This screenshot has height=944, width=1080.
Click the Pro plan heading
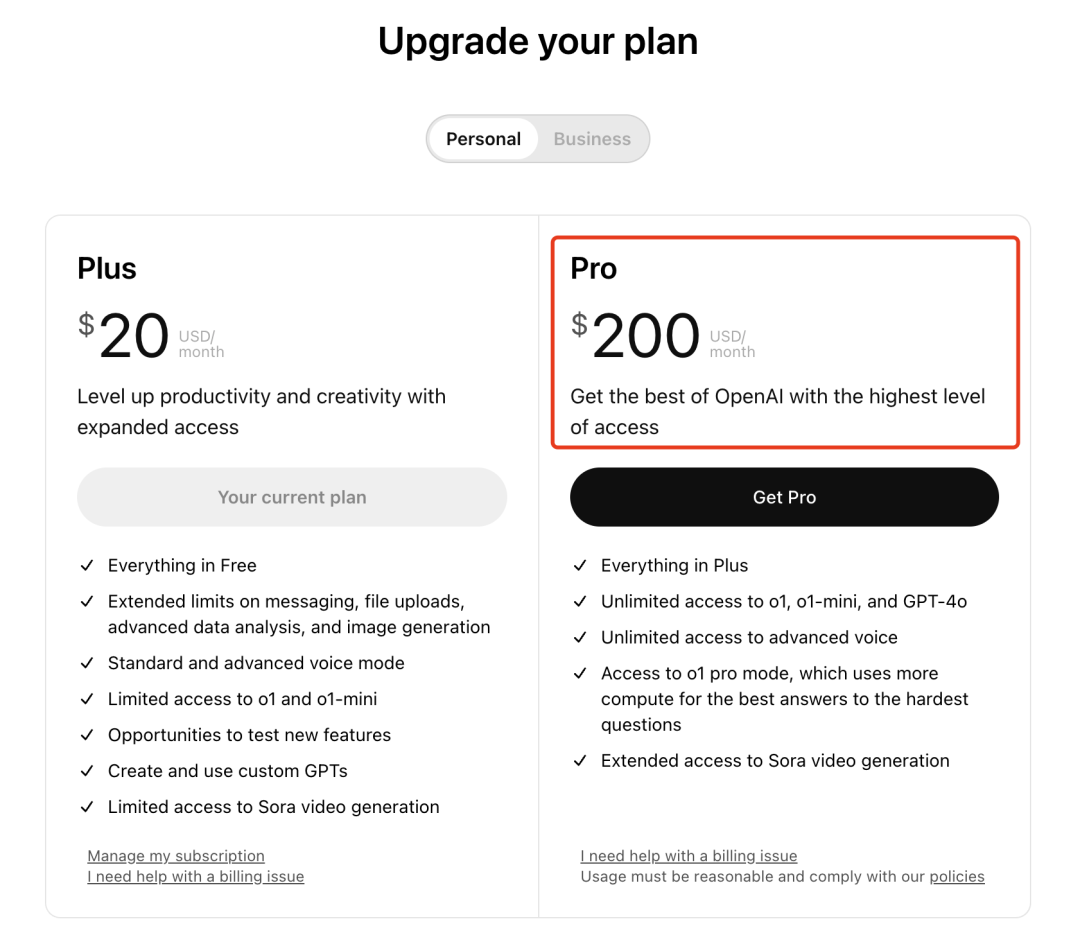point(594,268)
